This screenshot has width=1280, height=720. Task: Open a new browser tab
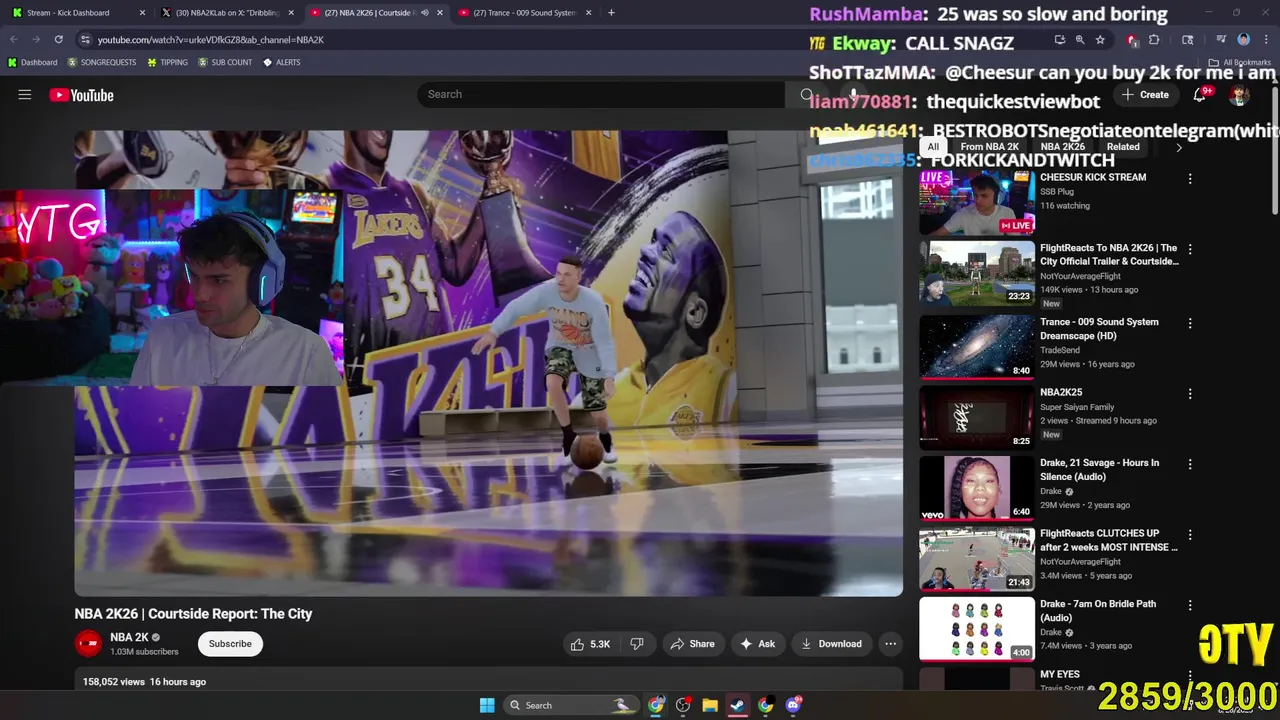point(611,13)
